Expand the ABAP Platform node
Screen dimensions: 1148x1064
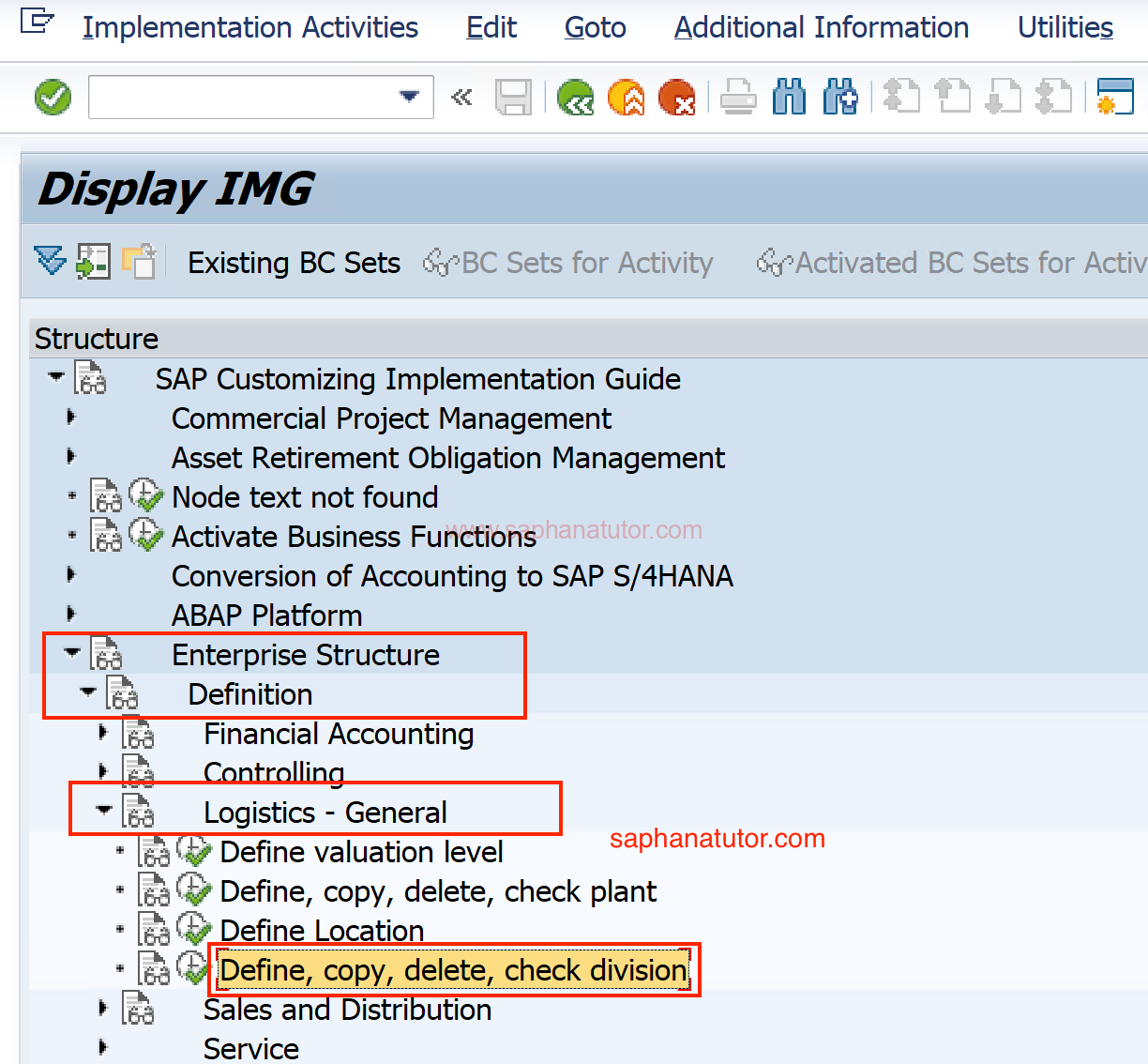coord(71,614)
